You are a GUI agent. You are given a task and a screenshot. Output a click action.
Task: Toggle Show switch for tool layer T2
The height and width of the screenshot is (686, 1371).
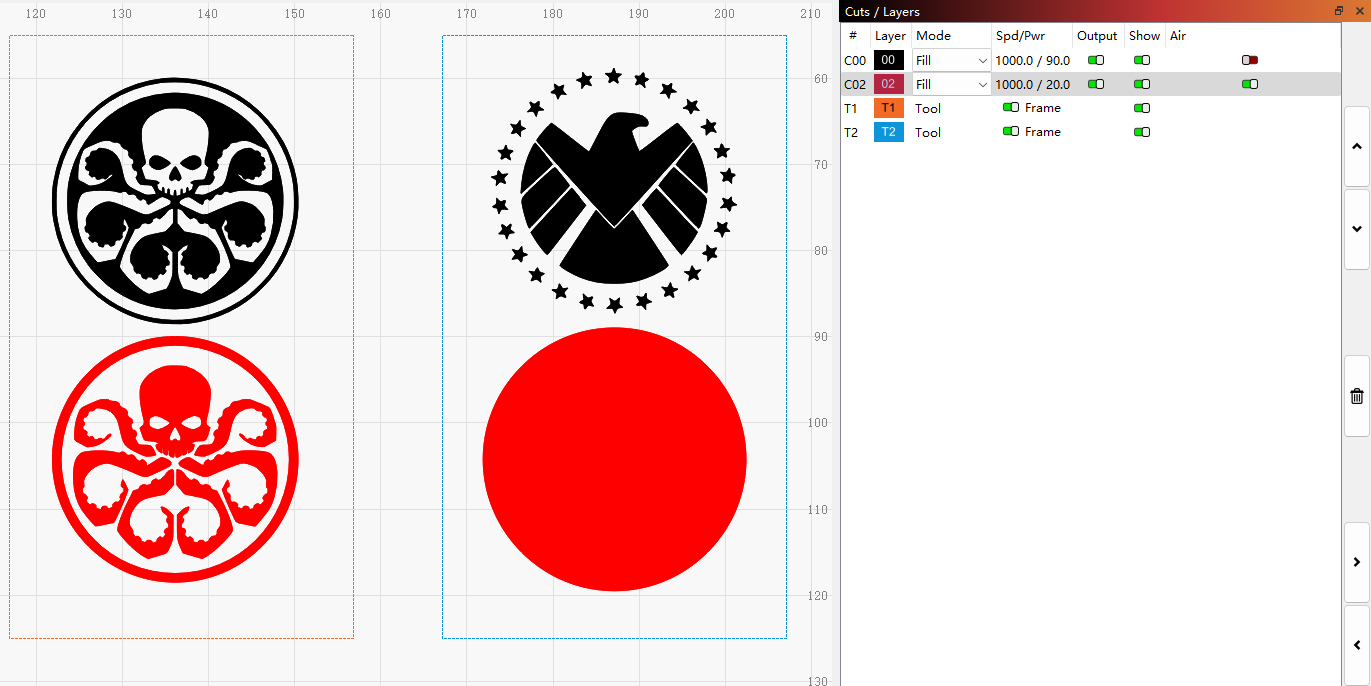(x=1142, y=132)
